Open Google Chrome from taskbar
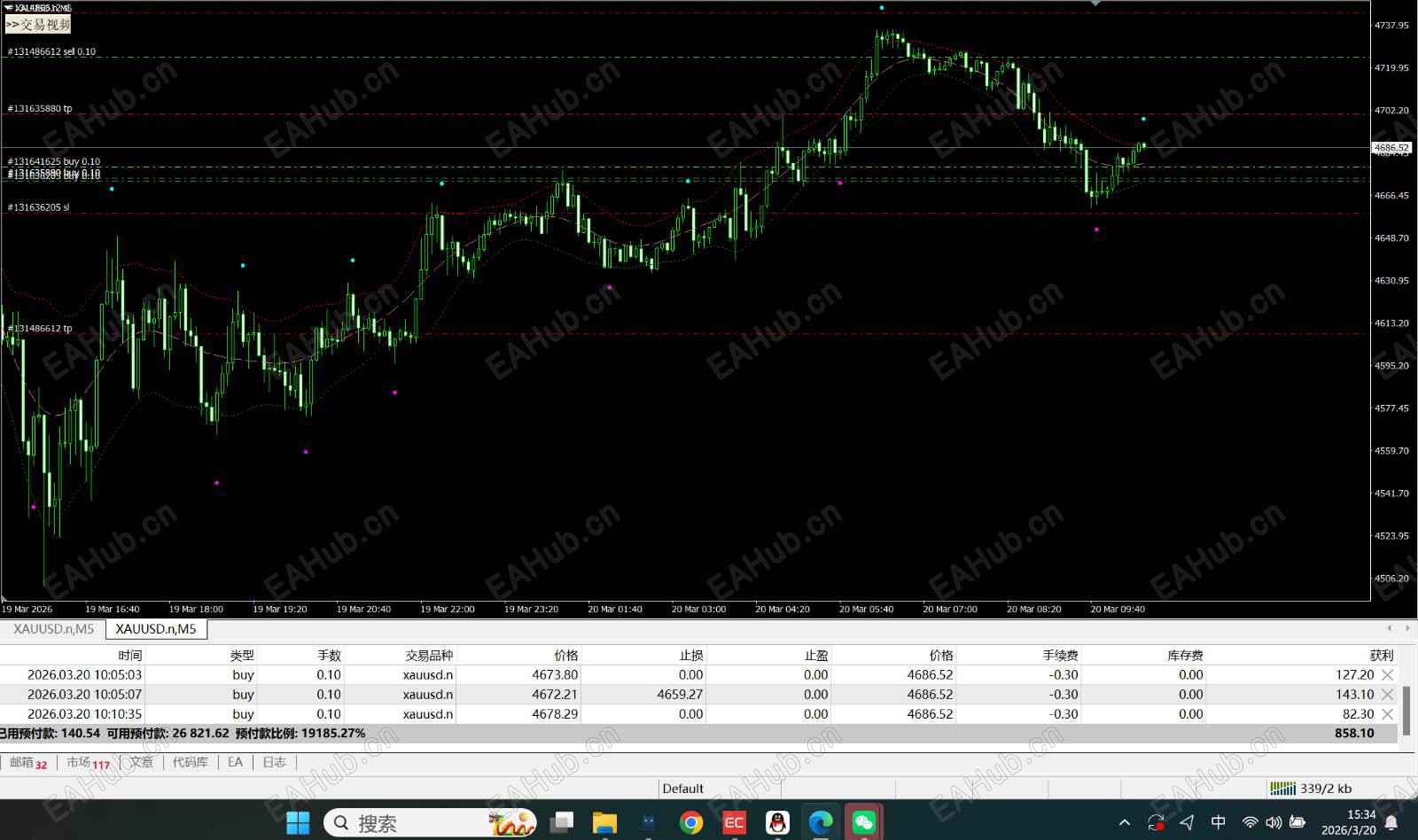1418x840 pixels. 691,823
